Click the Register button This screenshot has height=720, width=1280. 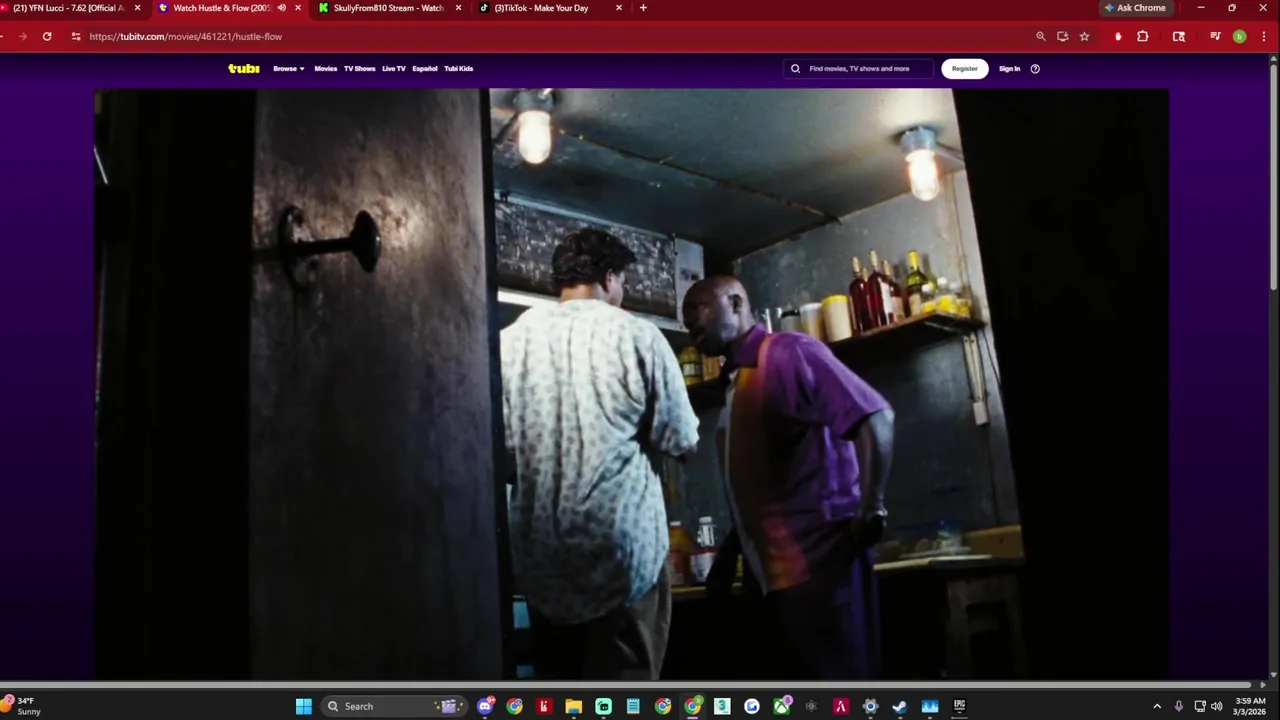pyautogui.click(x=965, y=69)
